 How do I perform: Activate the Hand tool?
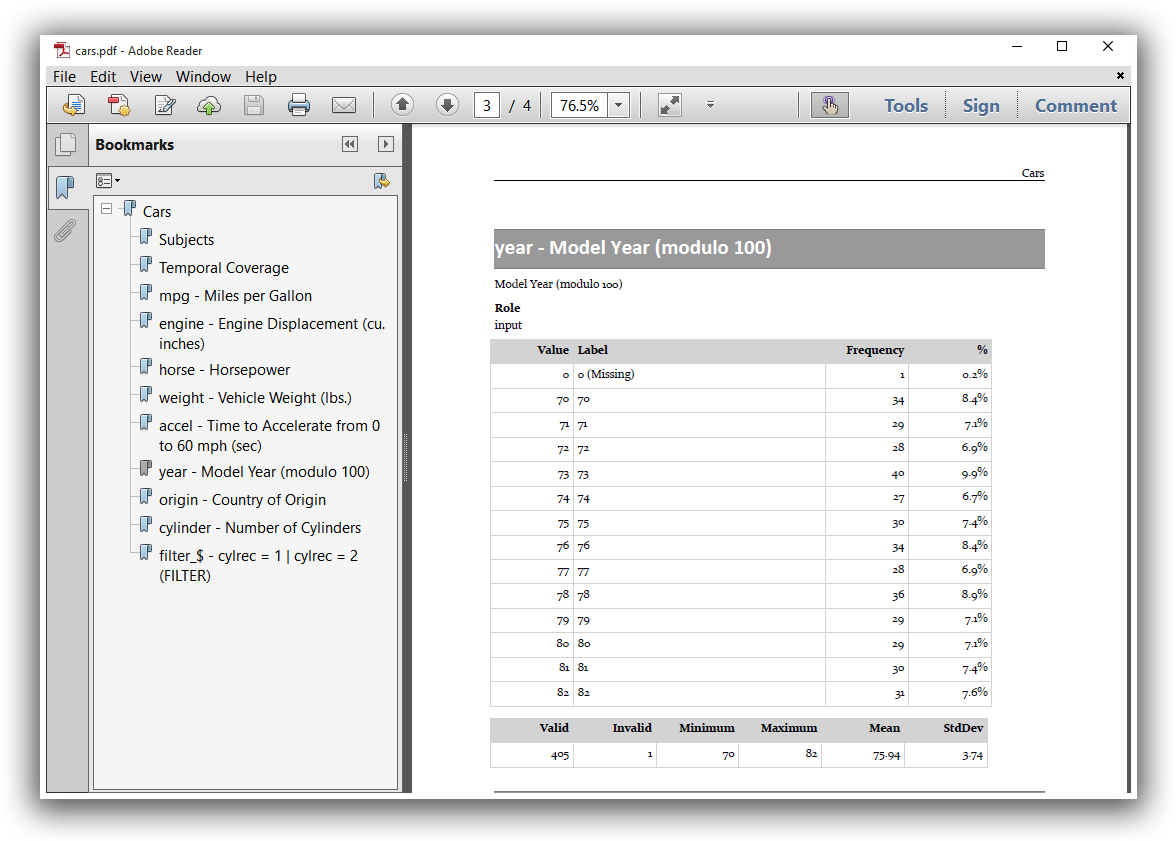(829, 104)
